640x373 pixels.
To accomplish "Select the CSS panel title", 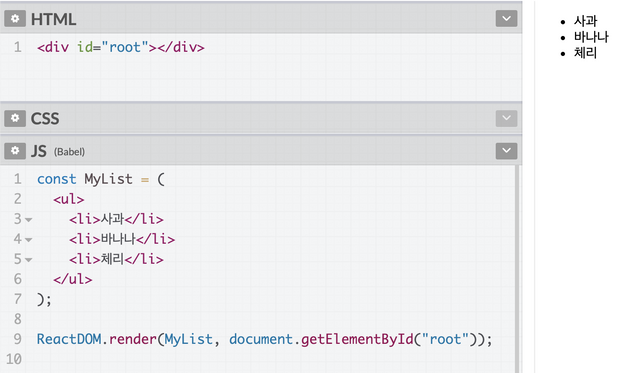I will [45, 119].
